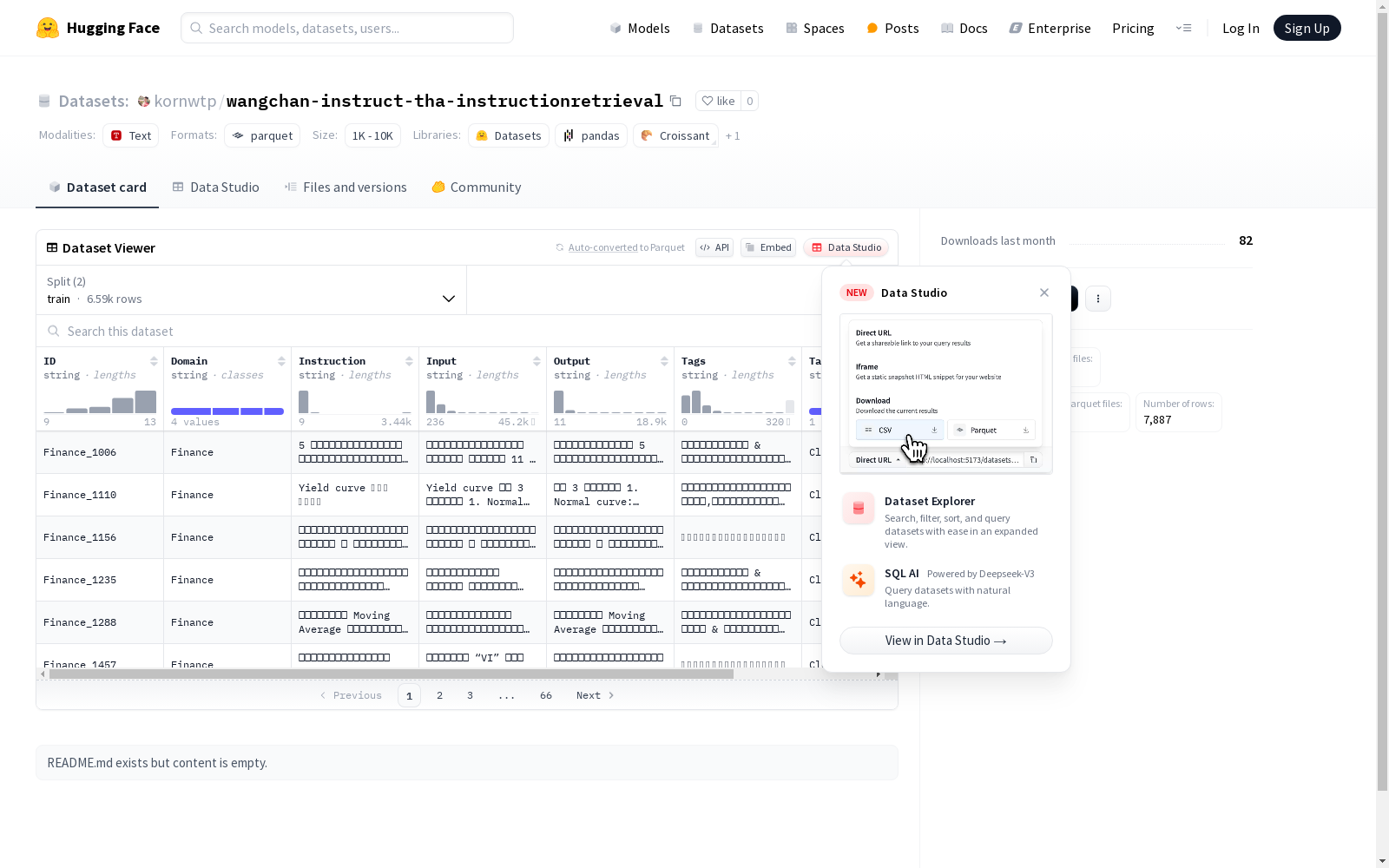
Task: Click the 1K - 10K size tag
Action: point(373,135)
